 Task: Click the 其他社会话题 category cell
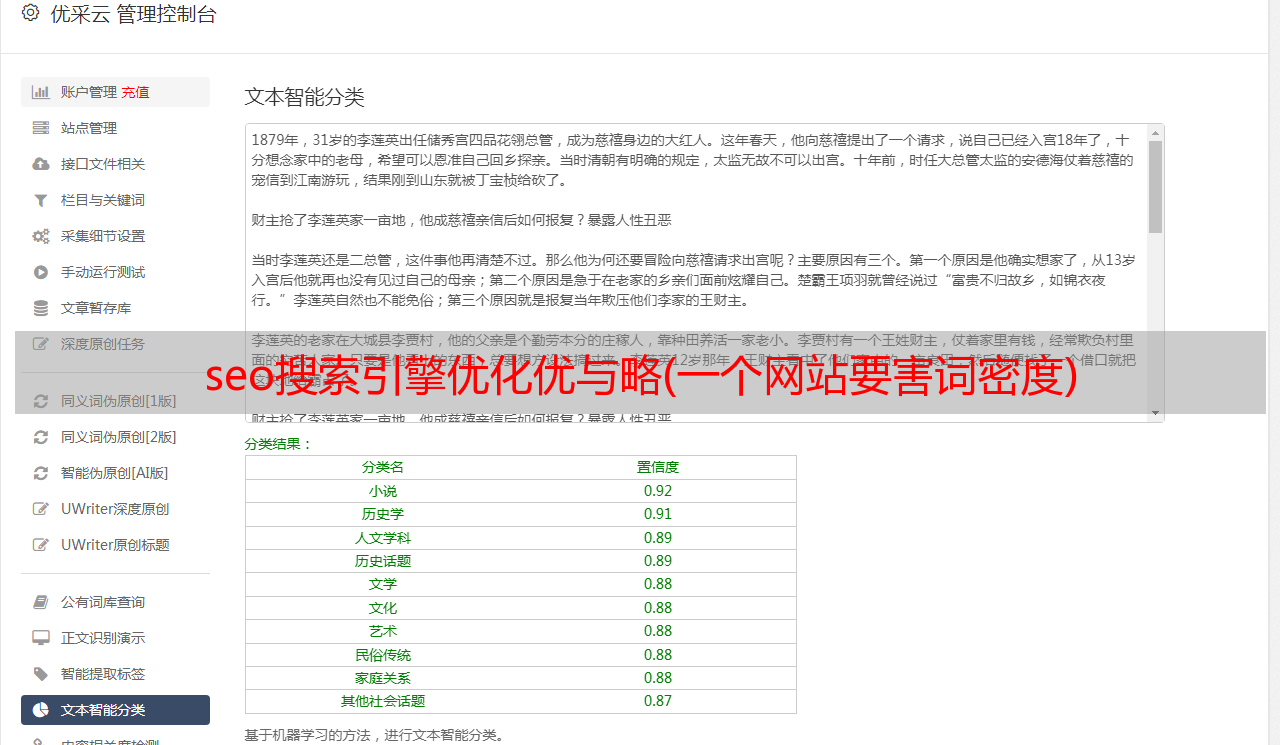383,701
